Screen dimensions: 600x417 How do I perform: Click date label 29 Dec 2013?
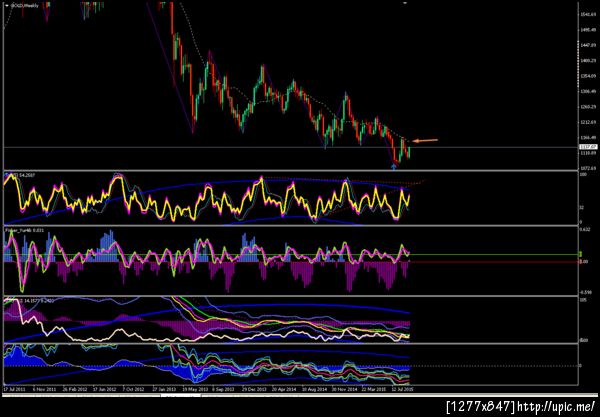[254, 389]
